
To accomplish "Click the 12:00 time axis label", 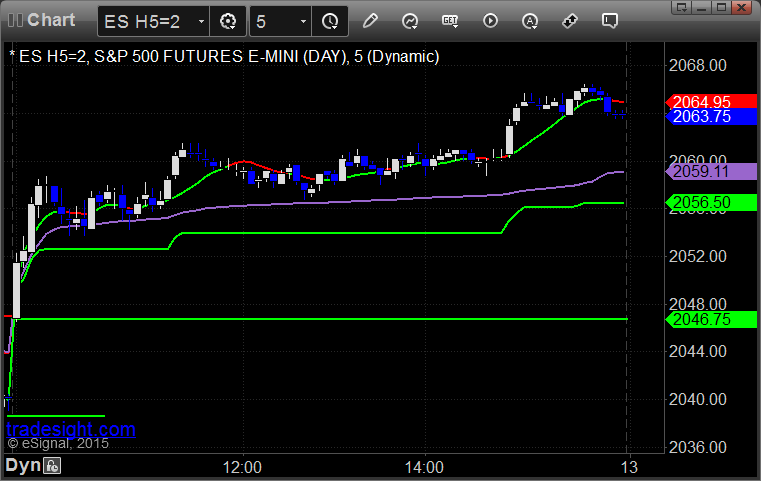I will click(x=242, y=467).
